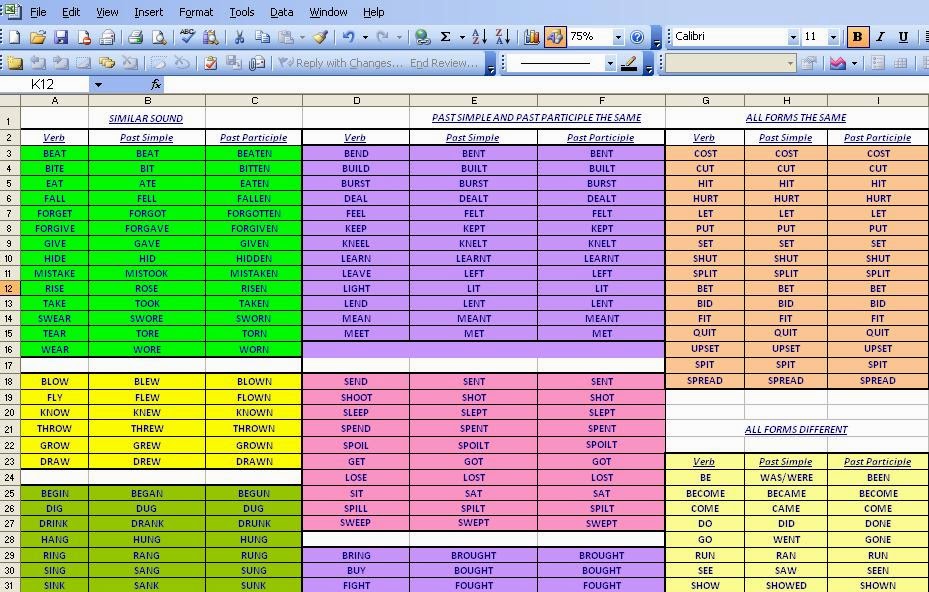Open Excel Help question mark
The height and width of the screenshot is (592, 929).
click(x=637, y=37)
